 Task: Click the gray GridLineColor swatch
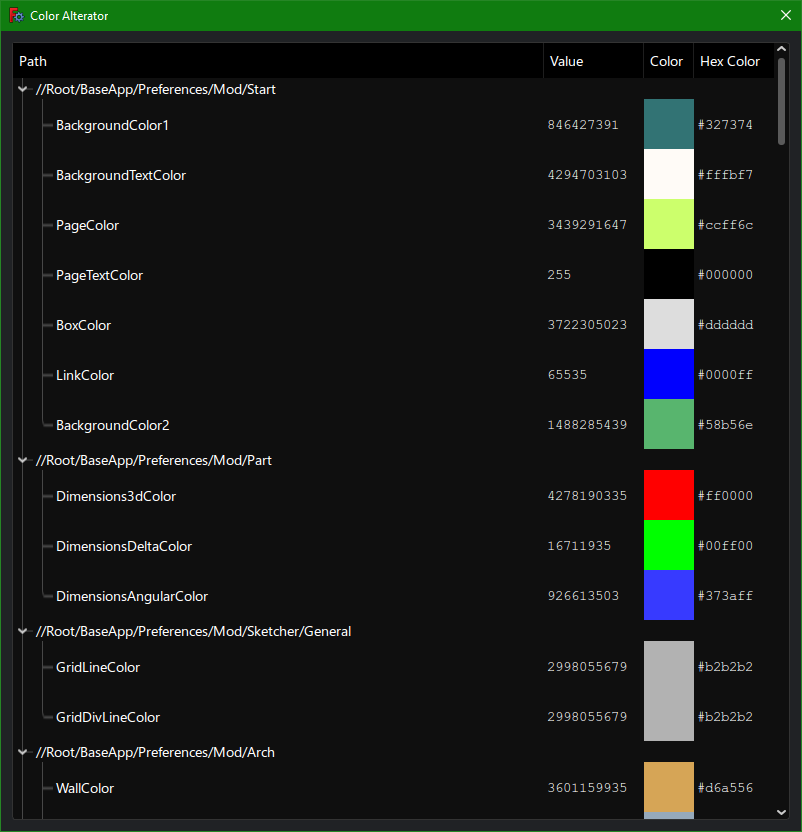(x=668, y=667)
